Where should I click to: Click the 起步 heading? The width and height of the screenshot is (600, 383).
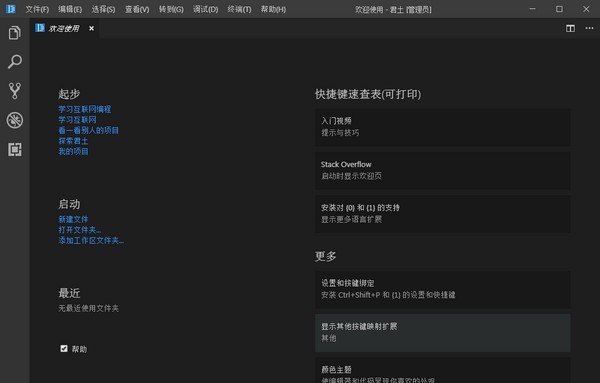(x=69, y=94)
